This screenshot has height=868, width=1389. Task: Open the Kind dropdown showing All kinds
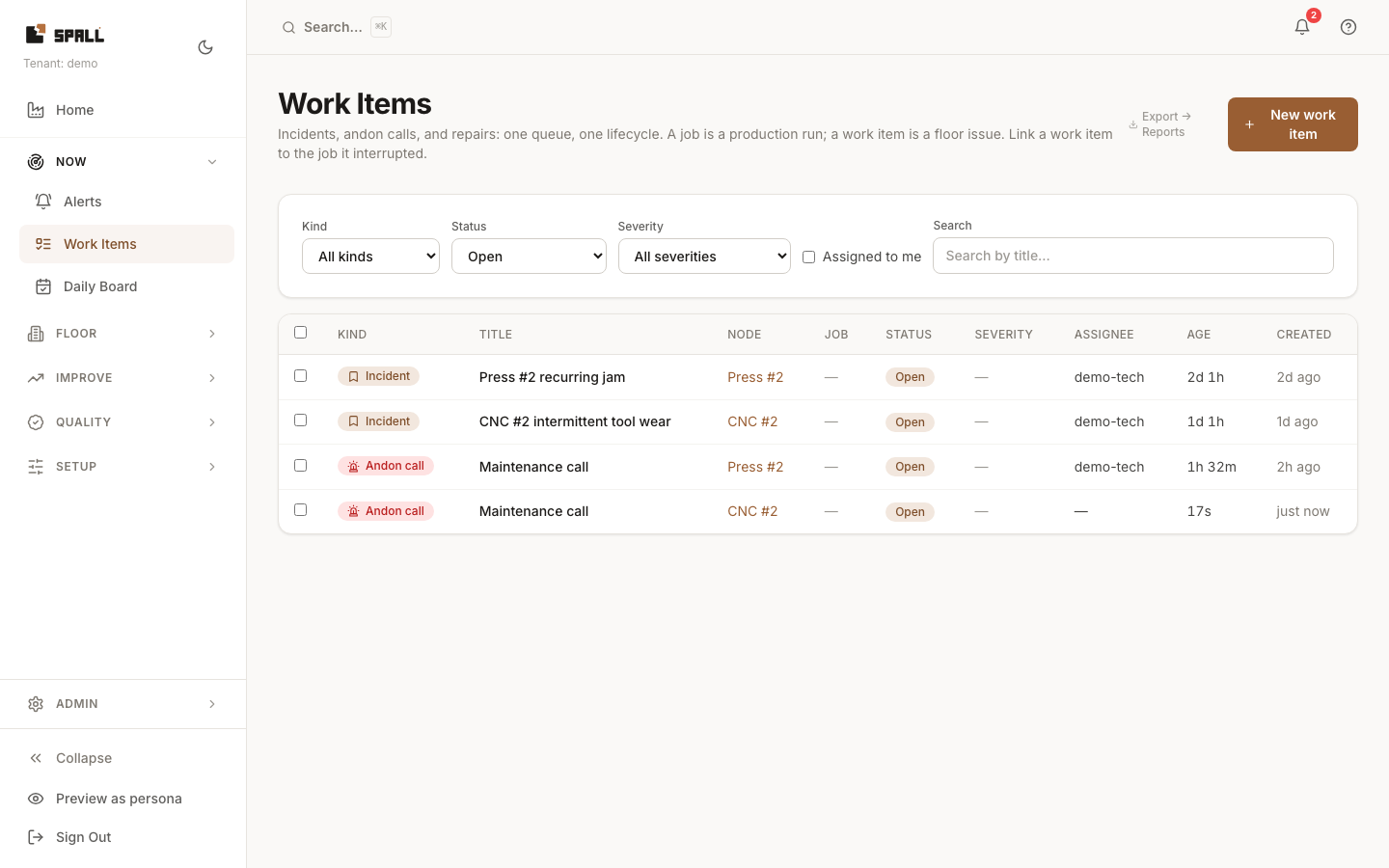tap(370, 257)
